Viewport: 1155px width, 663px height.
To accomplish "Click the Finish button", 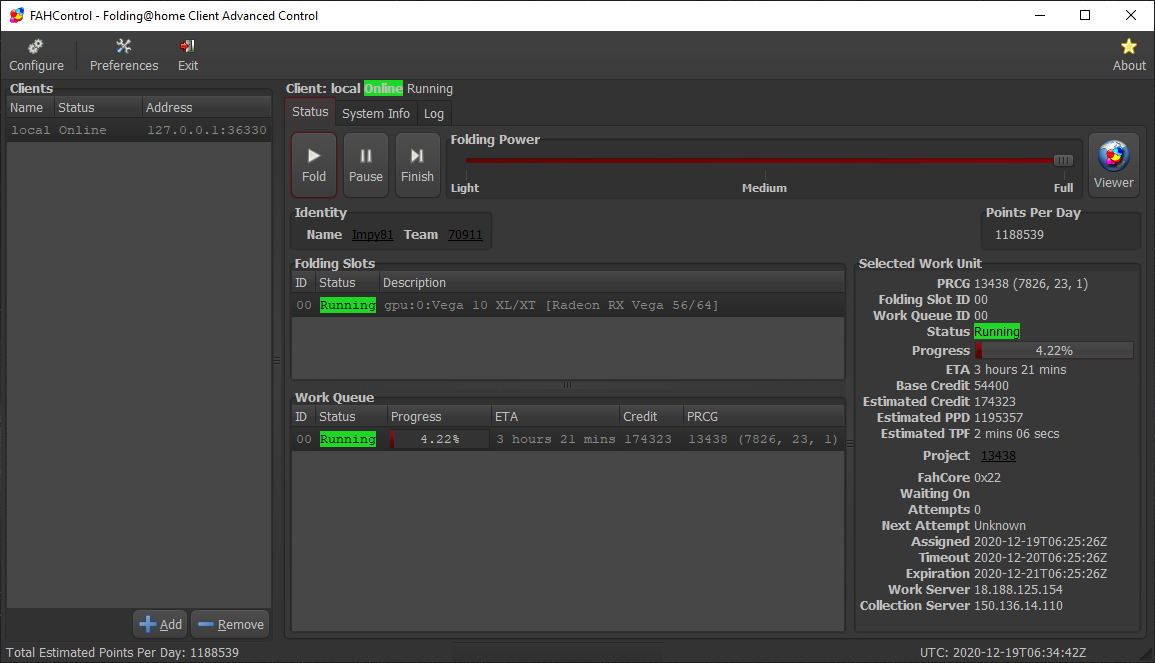I will tap(417, 165).
